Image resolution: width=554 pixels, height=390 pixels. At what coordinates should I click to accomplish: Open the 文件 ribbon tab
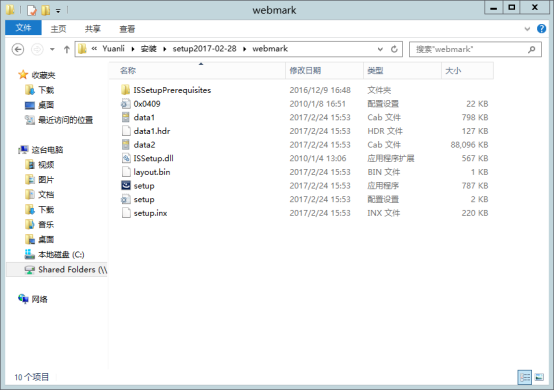pos(23,28)
